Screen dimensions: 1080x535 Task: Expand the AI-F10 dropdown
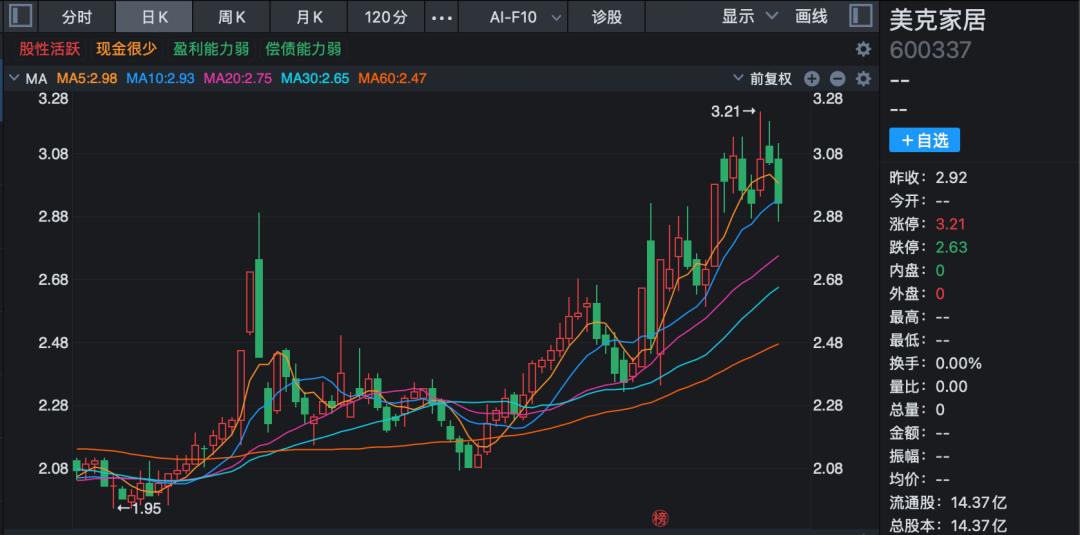pyautogui.click(x=526, y=17)
